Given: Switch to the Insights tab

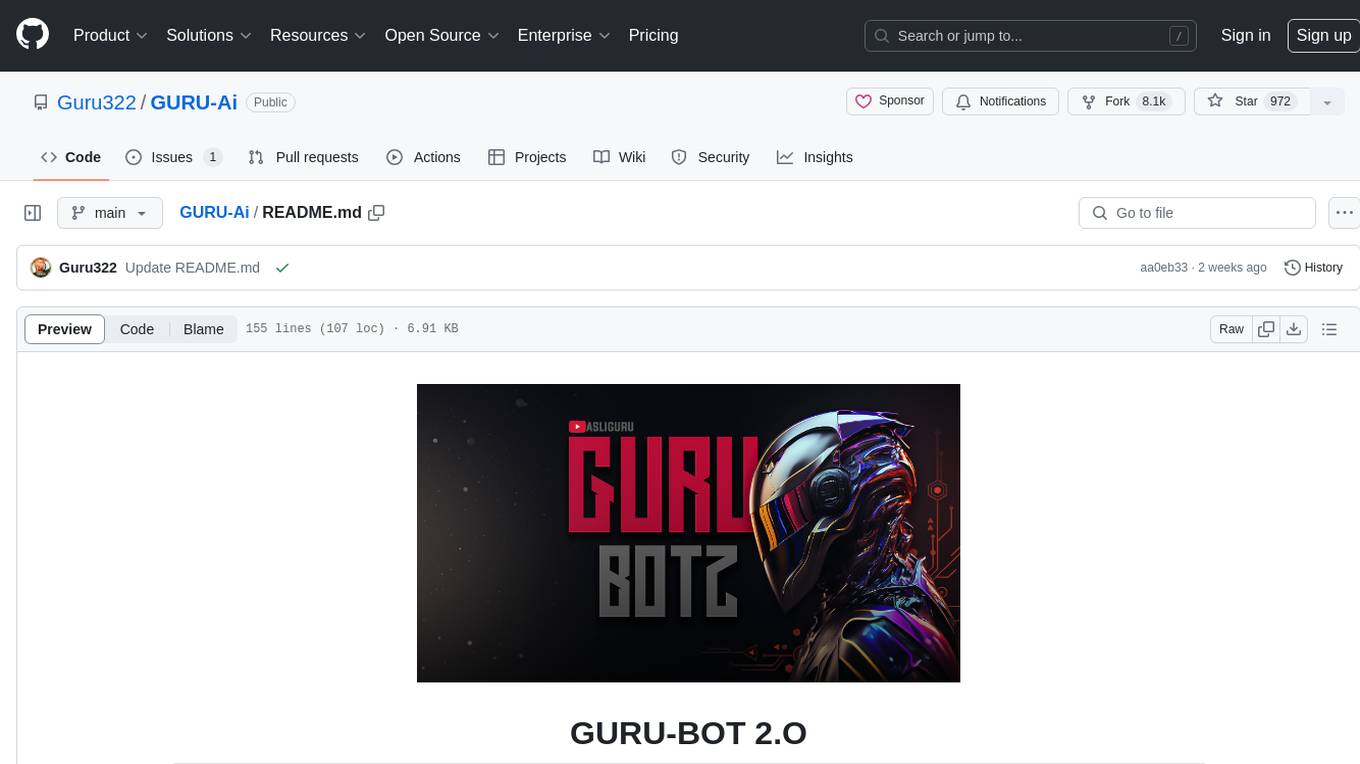Looking at the screenshot, I should 815,157.
